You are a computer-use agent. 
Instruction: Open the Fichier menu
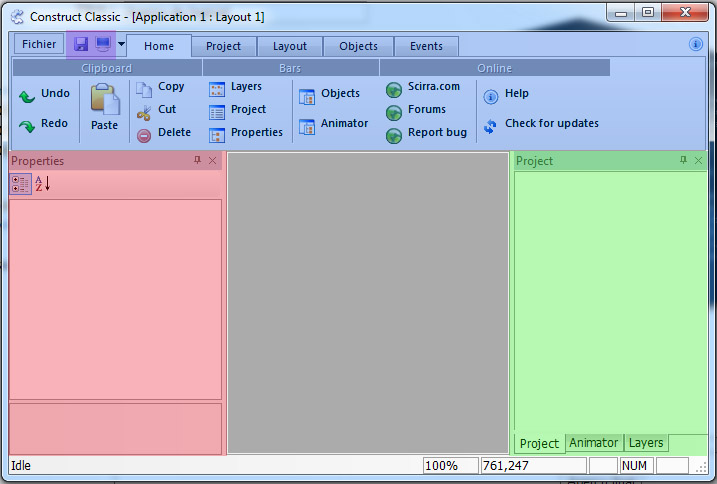(x=39, y=44)
